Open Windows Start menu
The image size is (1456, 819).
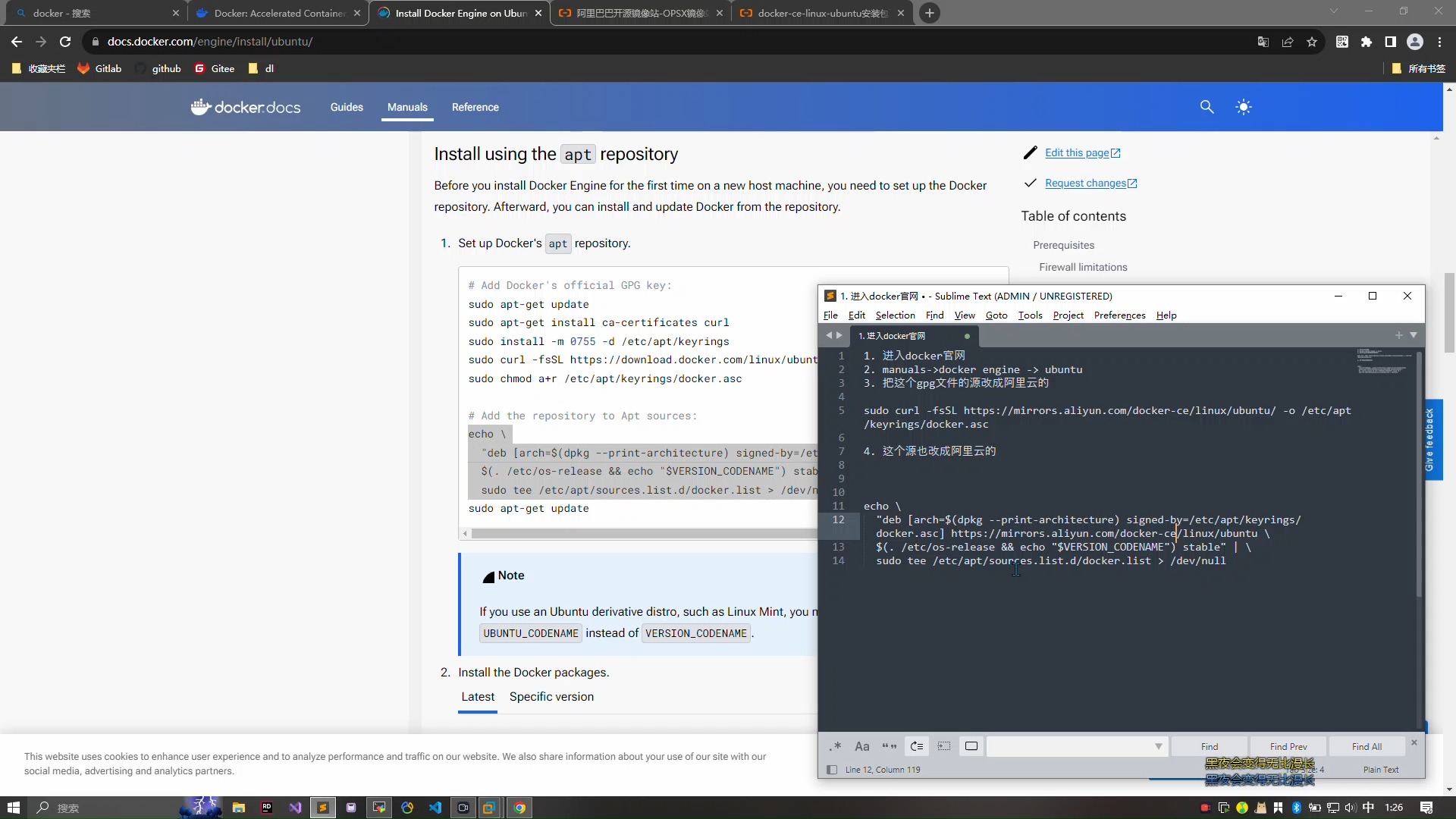(13, 808)
